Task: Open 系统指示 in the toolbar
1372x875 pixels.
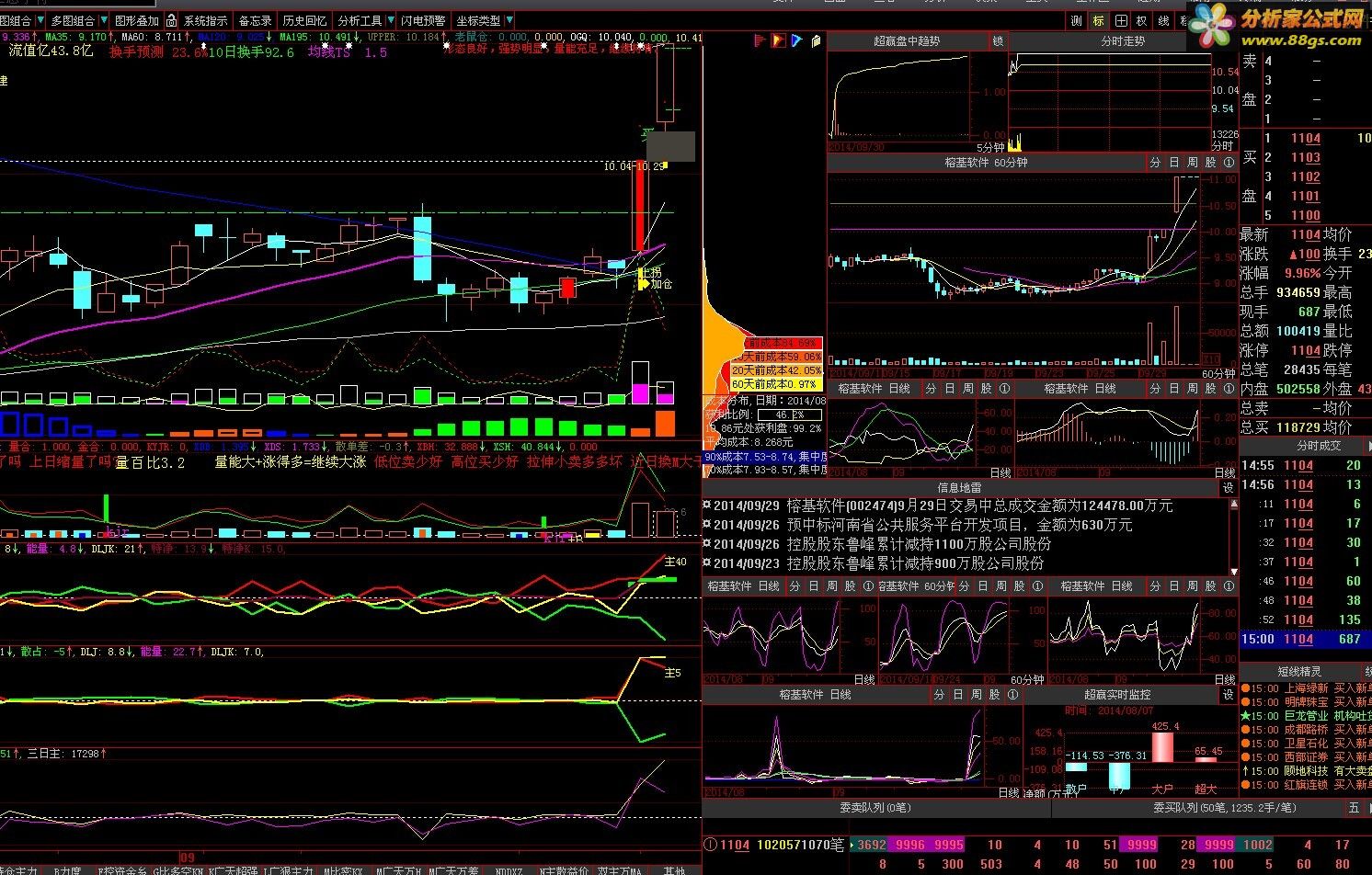Action: coord(206,20)
